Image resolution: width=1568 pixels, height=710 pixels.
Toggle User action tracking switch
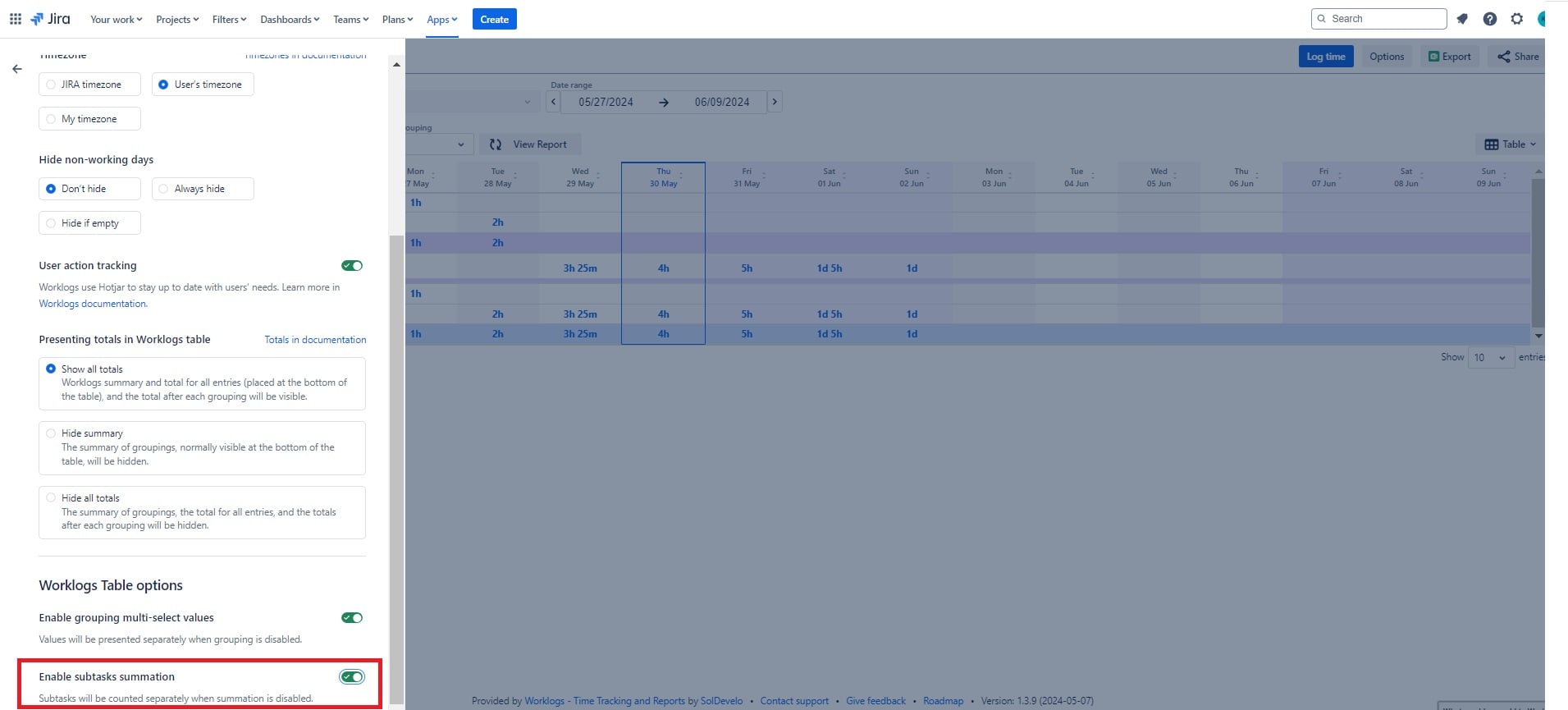[352, 266]
